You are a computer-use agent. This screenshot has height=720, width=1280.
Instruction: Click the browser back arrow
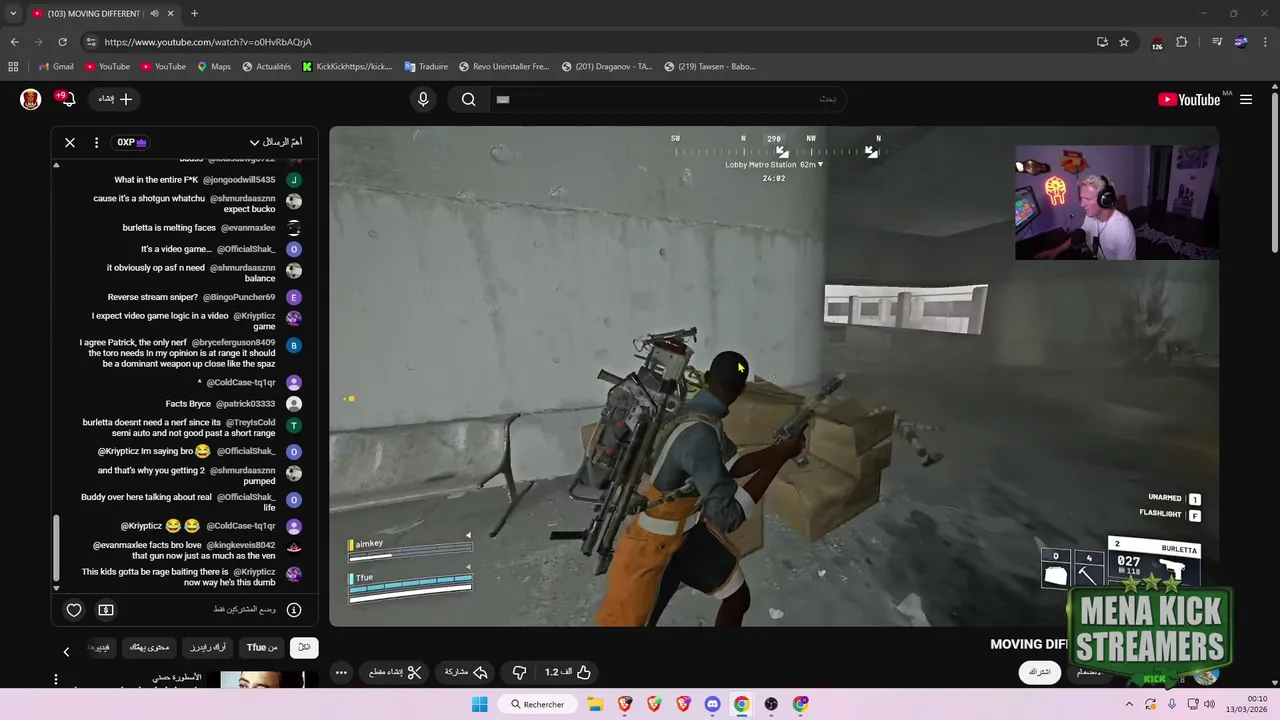(14, 42)
